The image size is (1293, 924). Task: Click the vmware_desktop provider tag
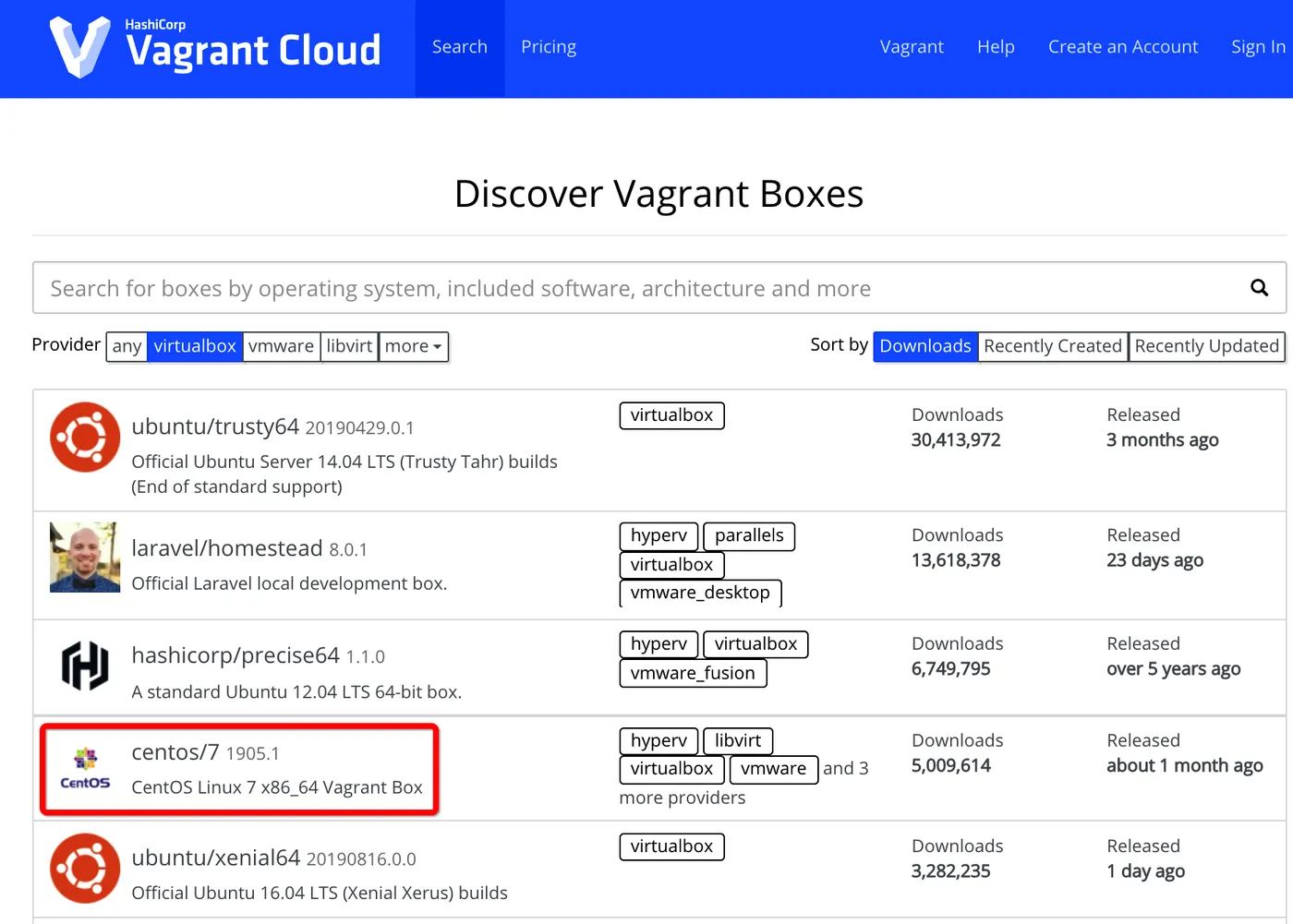[x=700, y=593]
